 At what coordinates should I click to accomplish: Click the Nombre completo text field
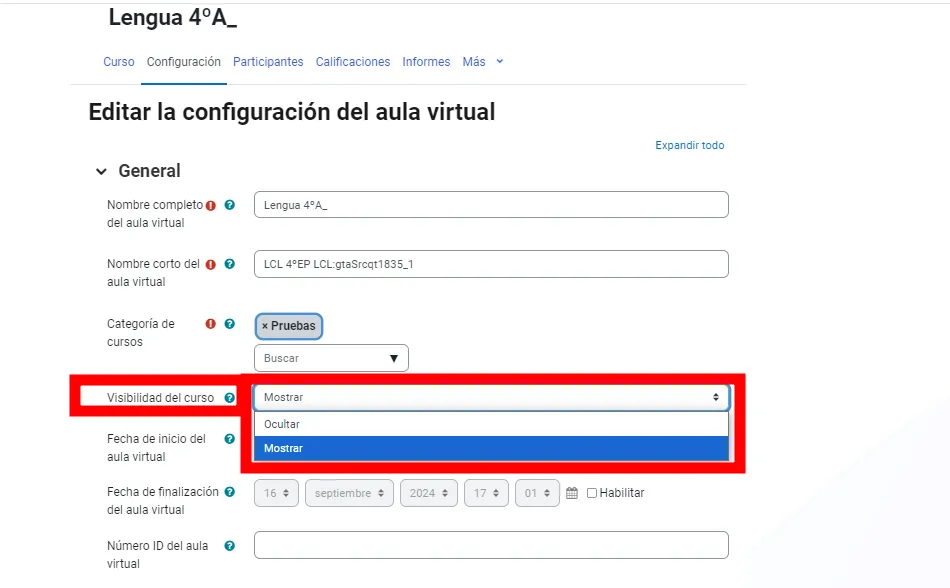(x=490, y=204)
